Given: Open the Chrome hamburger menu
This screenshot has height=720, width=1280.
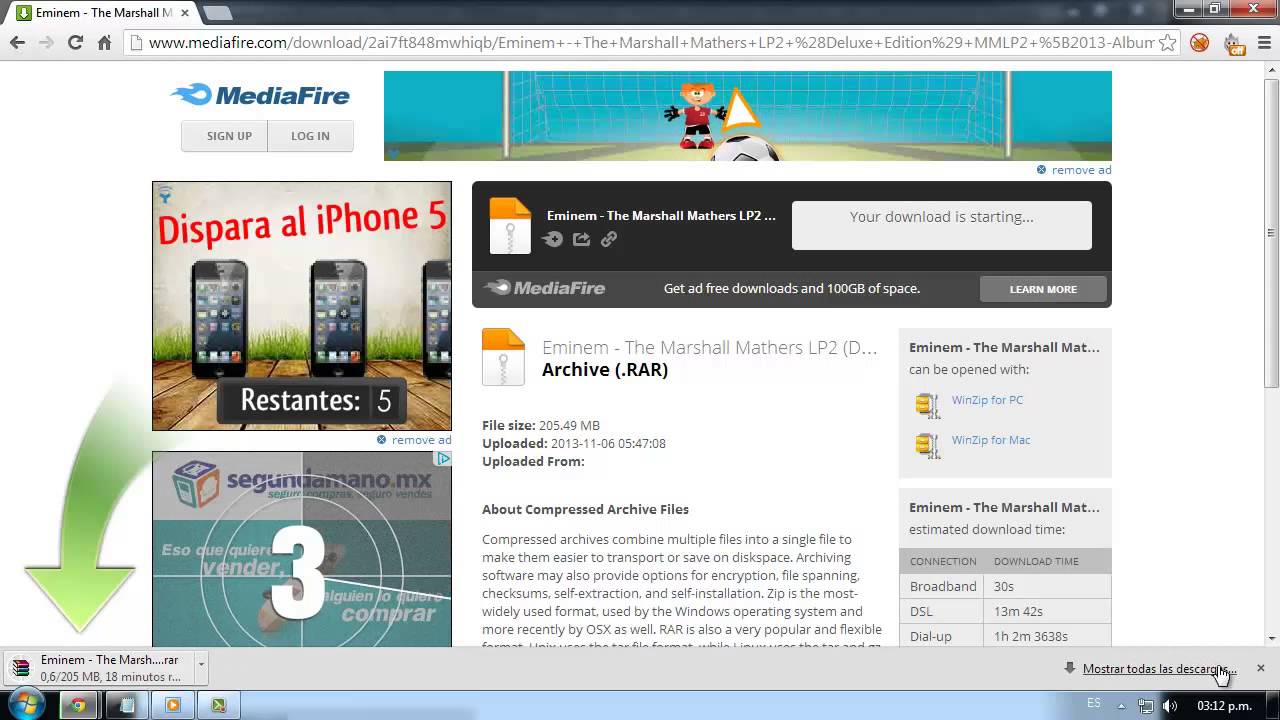Looking at the screenshot, I should coord(1263,43).
